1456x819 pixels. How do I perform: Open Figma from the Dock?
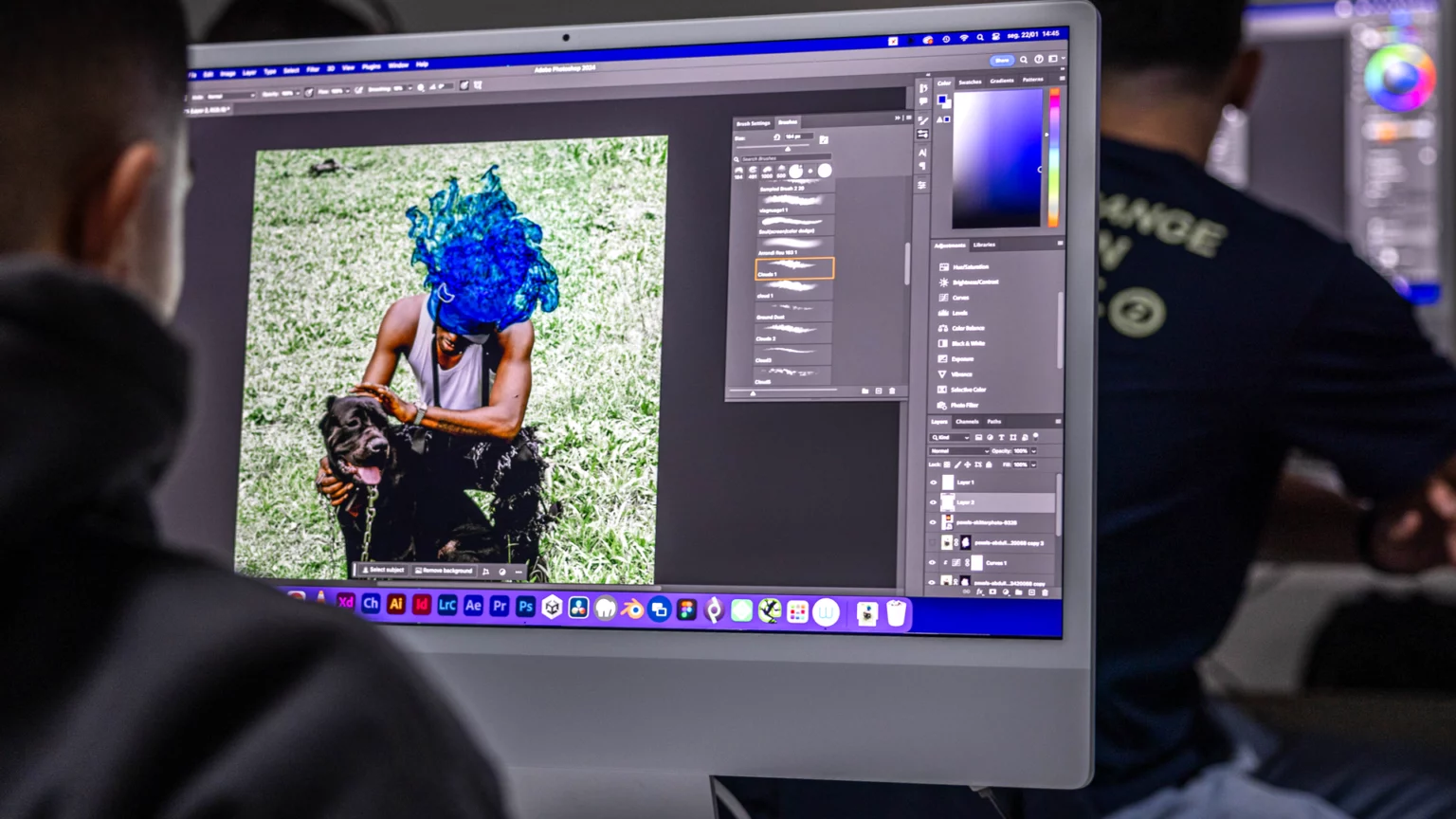tap(686, 610)
